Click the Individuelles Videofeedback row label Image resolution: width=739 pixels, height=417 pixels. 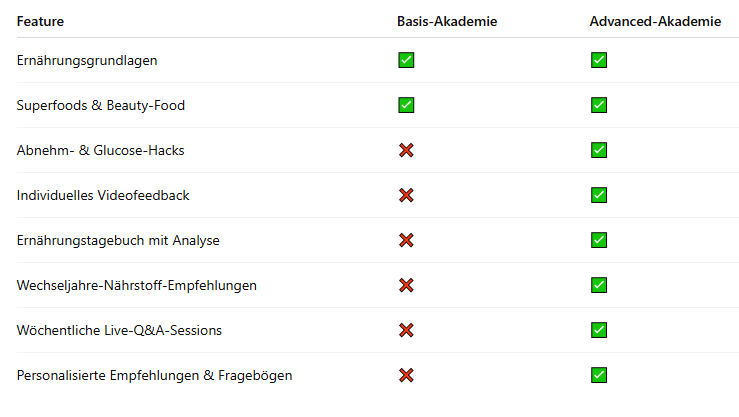pos(103,195)
